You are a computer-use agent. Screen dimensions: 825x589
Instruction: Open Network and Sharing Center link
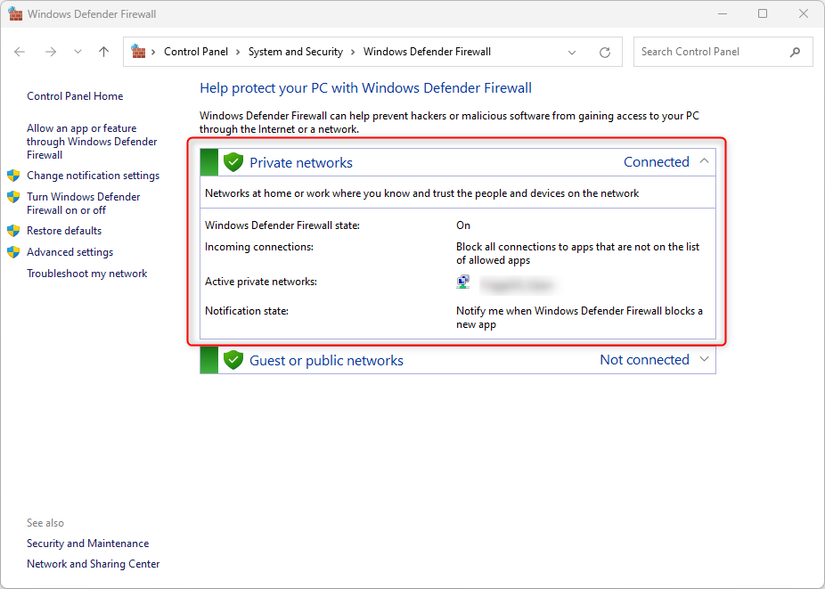click(x=93, y=564)
